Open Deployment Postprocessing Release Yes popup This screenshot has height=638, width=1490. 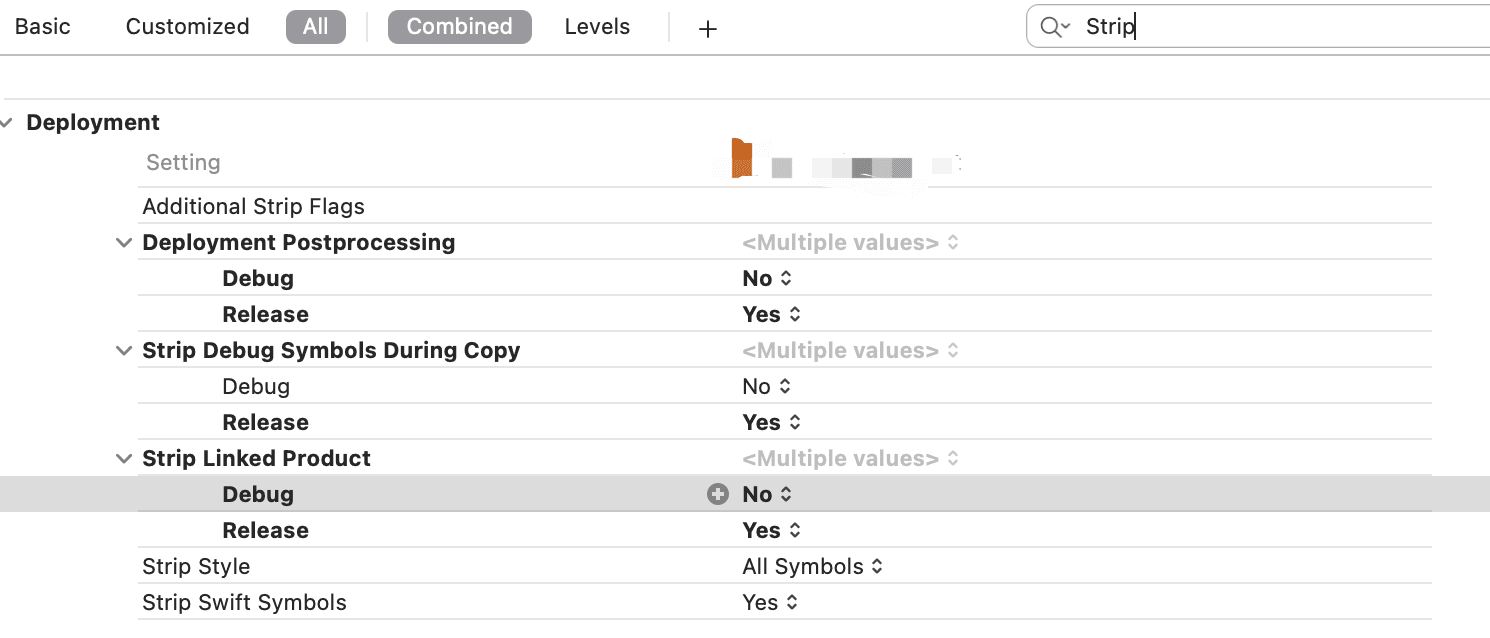(x=772, y=314)
